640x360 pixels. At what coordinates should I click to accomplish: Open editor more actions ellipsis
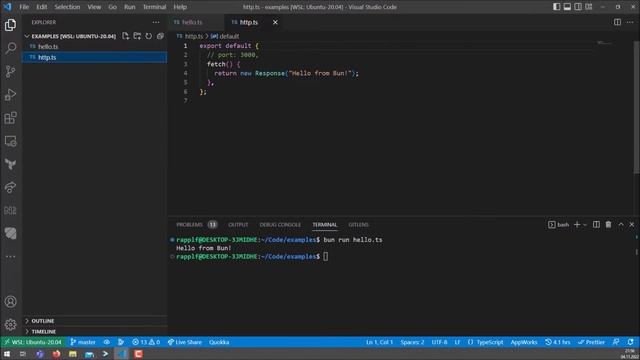(630, 22)
